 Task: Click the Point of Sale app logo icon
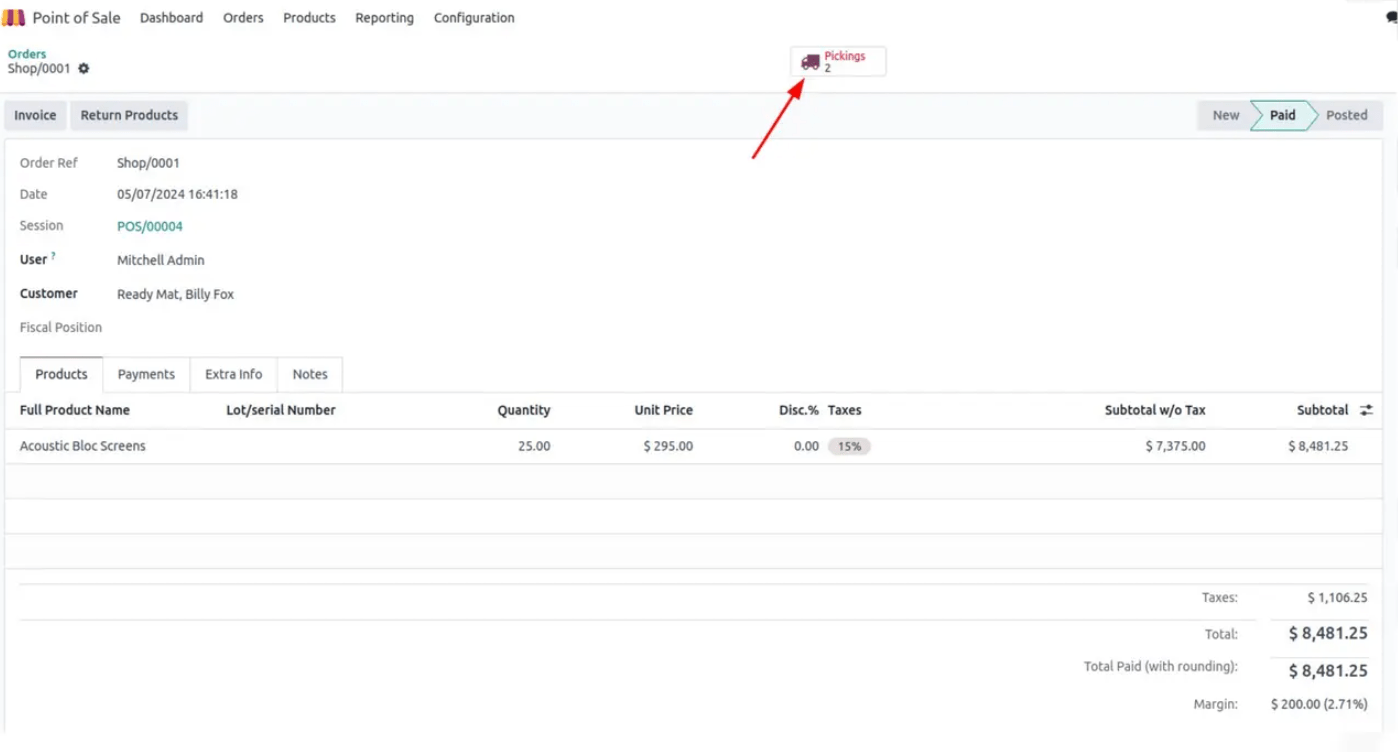(x=14, y=18)
